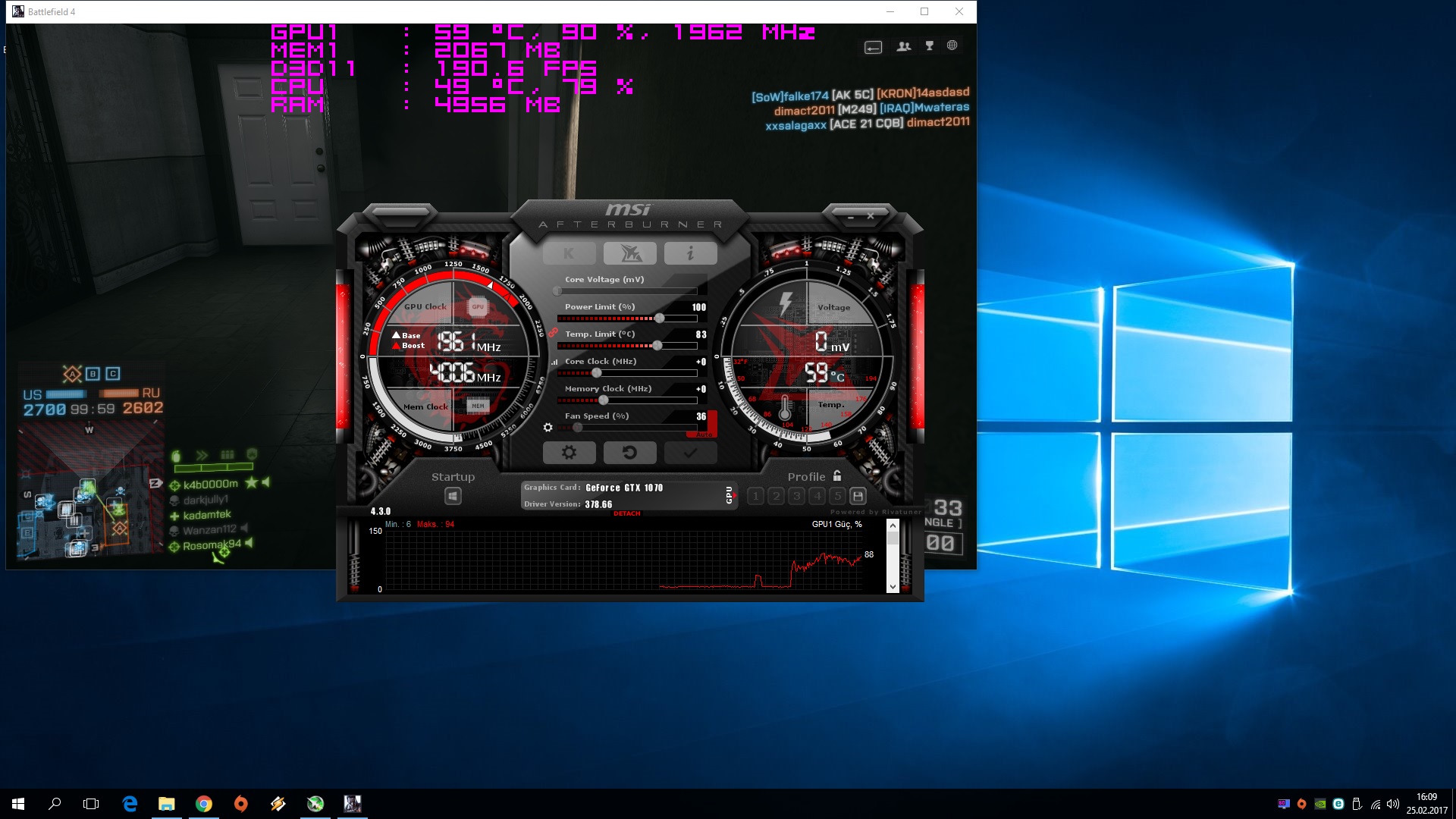Screen dimensions: 1456x819
Task: Toggle the Profile lock icon
Action: tap(837, 476)
